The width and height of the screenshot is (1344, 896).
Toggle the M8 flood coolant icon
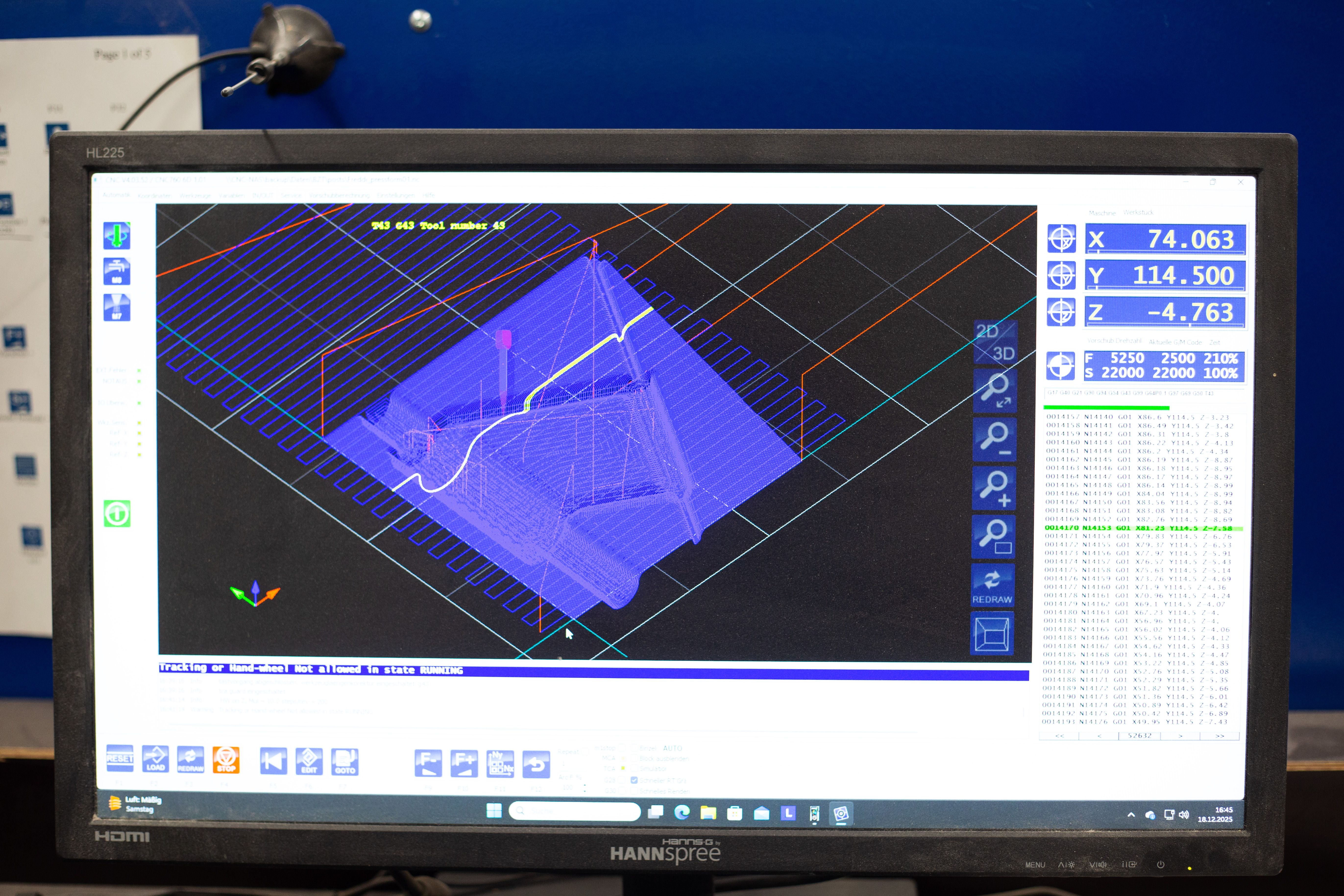coord(117,271)
